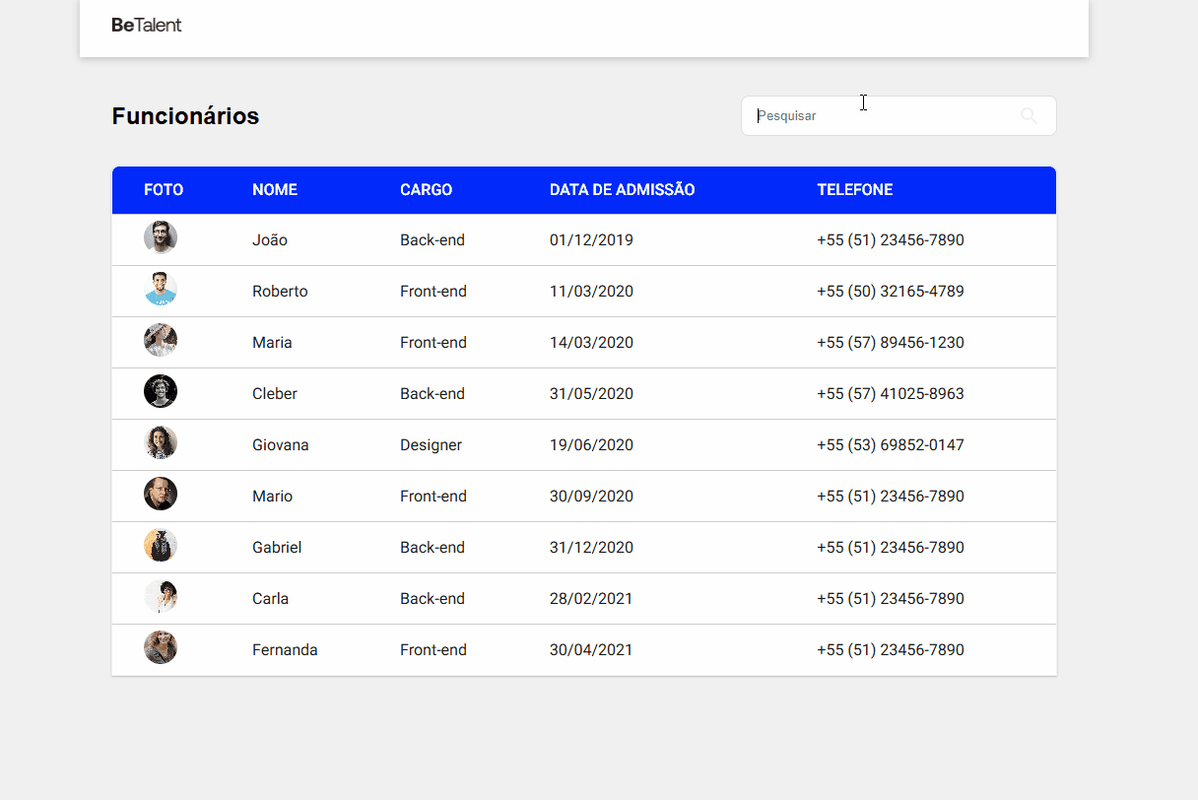Click admission date 31/12/2020

click(591, 547)
